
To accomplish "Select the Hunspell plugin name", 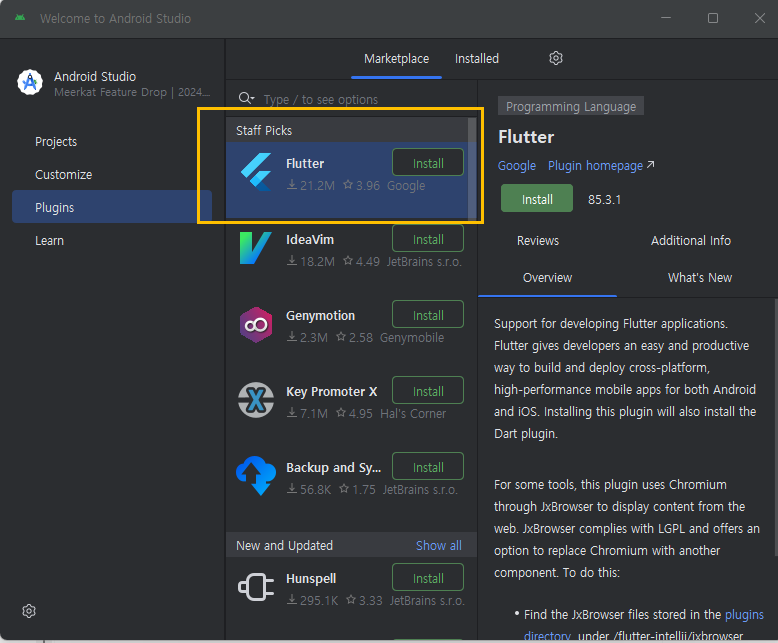I will pyautogui.click(x=311, y=579).
